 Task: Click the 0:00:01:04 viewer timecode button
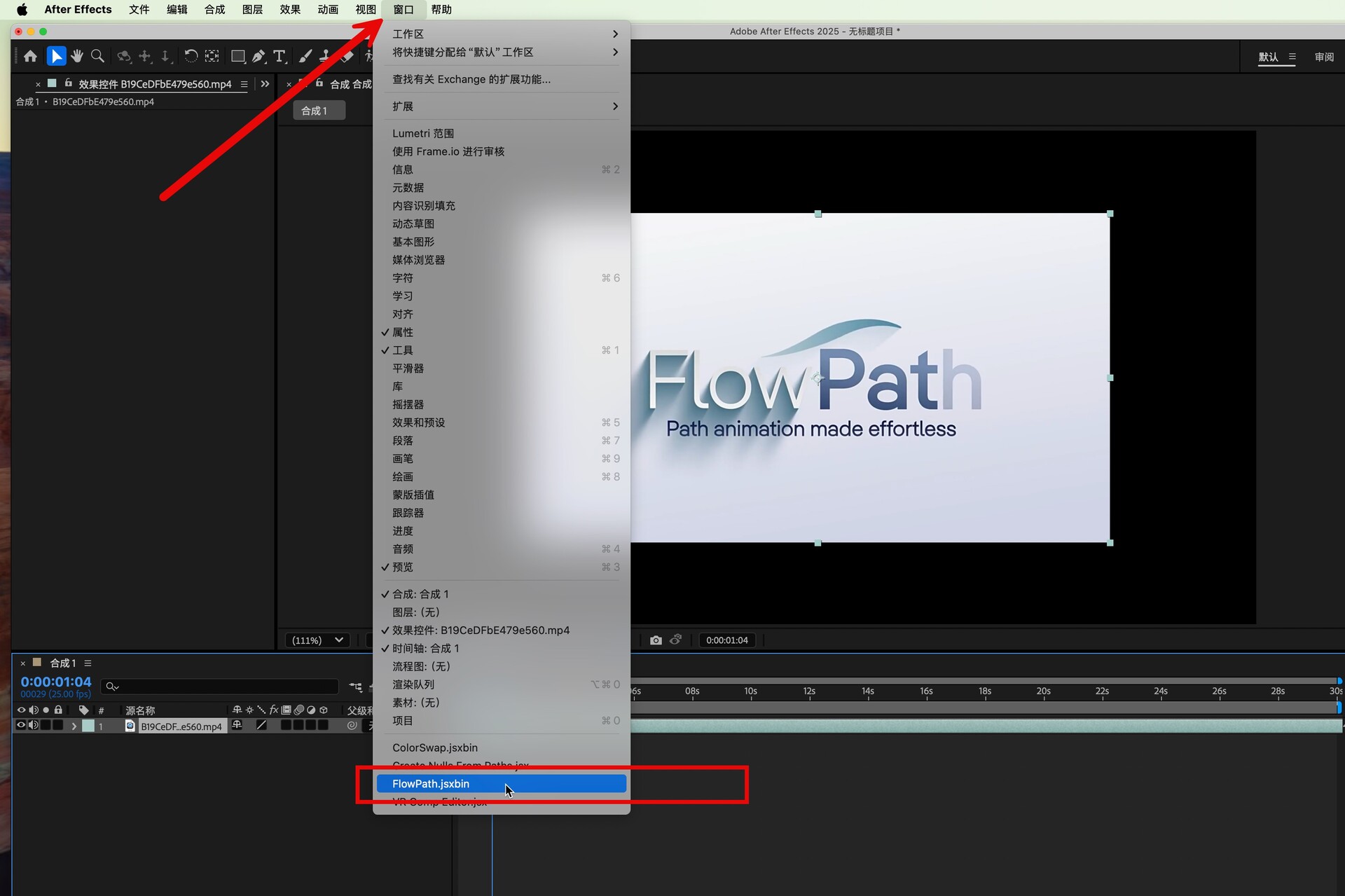[x=727, y=640]
